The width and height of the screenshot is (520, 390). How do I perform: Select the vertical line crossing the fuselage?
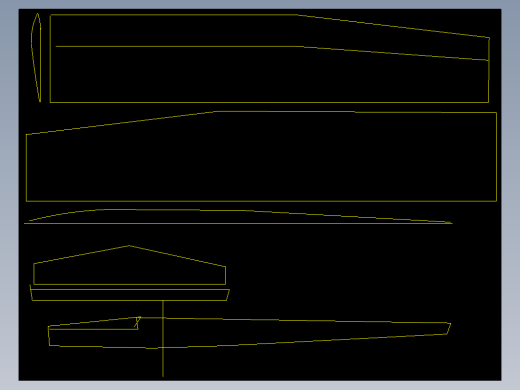pyautogui.click(x=163, y=339)
